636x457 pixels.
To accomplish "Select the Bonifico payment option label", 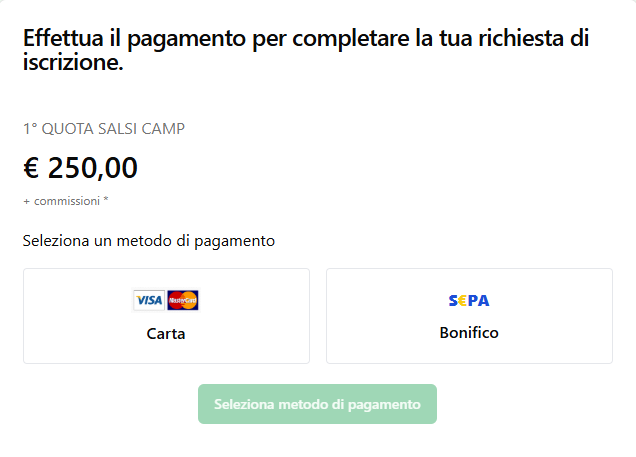I will (x=469, y=333).
